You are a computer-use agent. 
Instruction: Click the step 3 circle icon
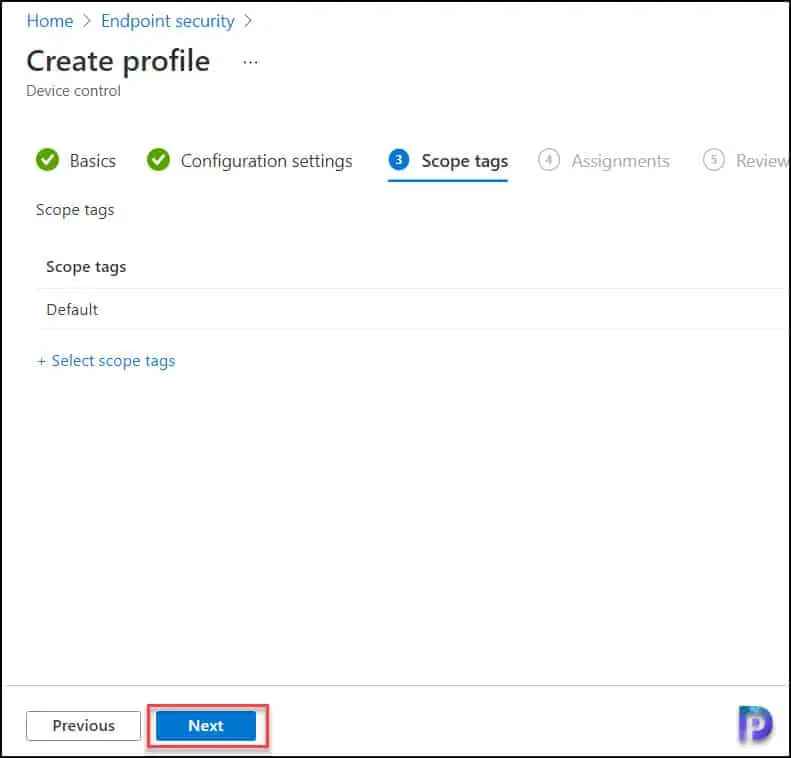(399, 160)
